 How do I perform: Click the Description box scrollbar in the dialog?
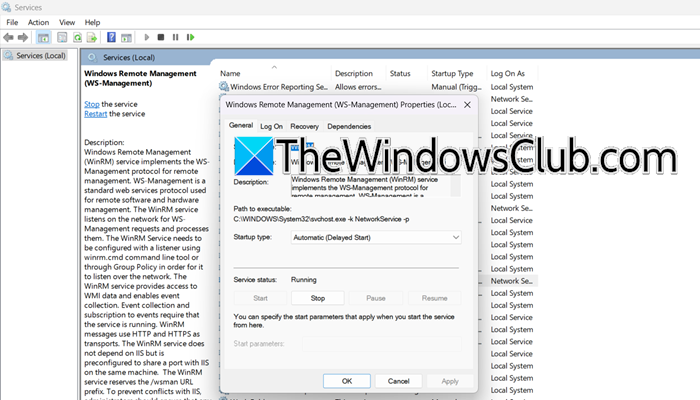(455, 186)
